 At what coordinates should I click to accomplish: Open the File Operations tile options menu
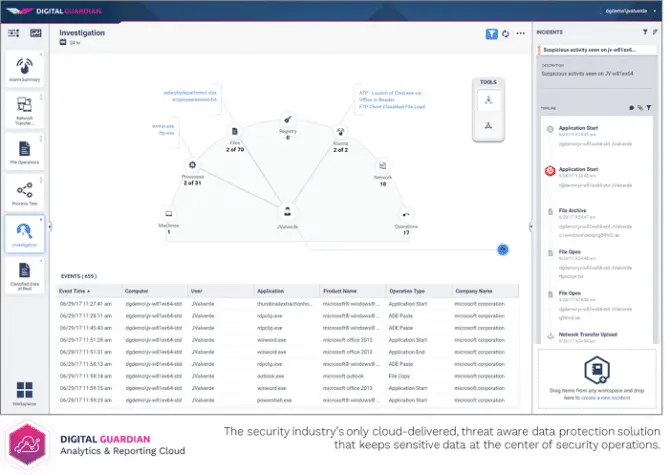tap(41, 138)
